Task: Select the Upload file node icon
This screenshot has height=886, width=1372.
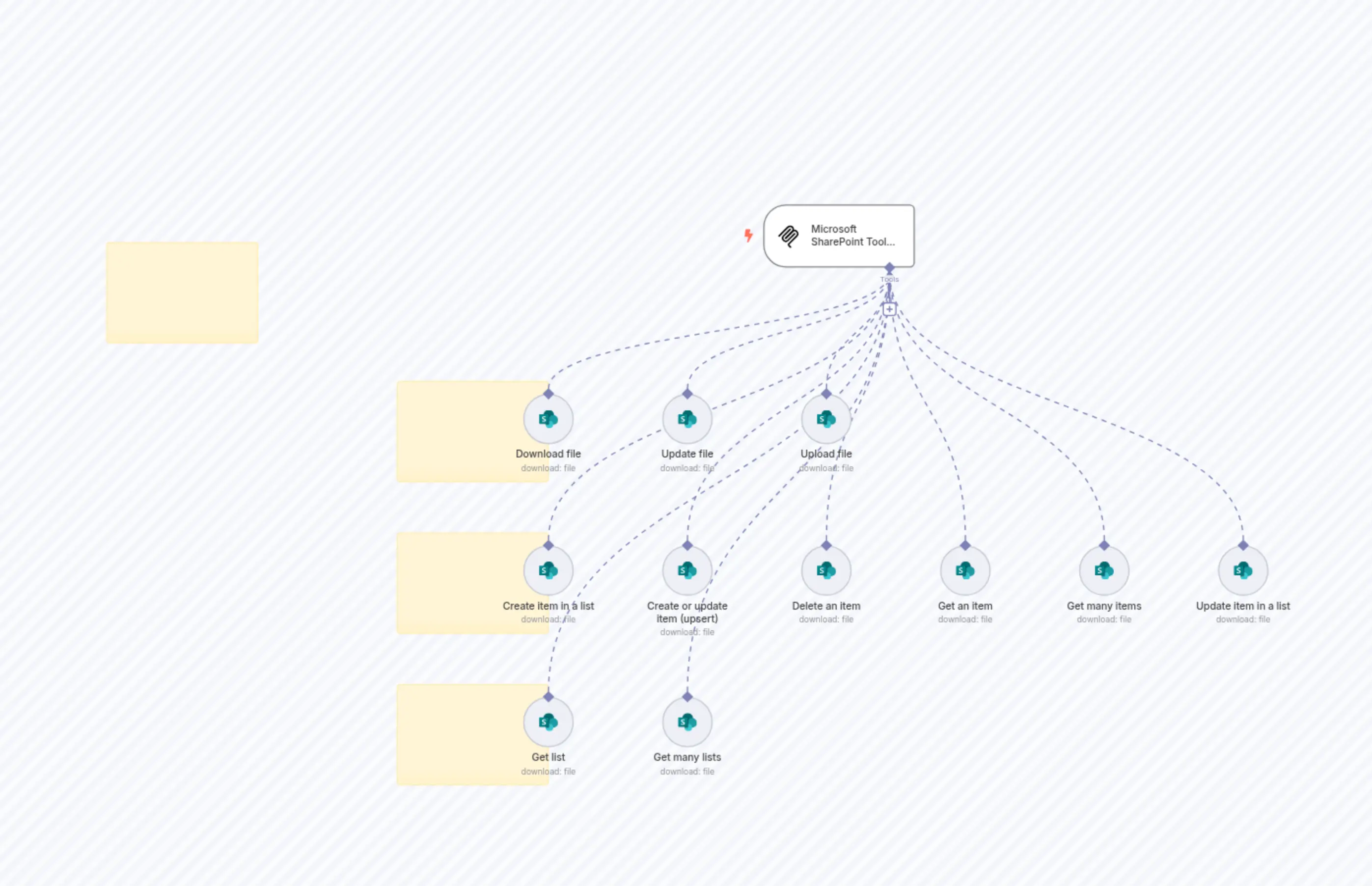Action: point(826,419)
